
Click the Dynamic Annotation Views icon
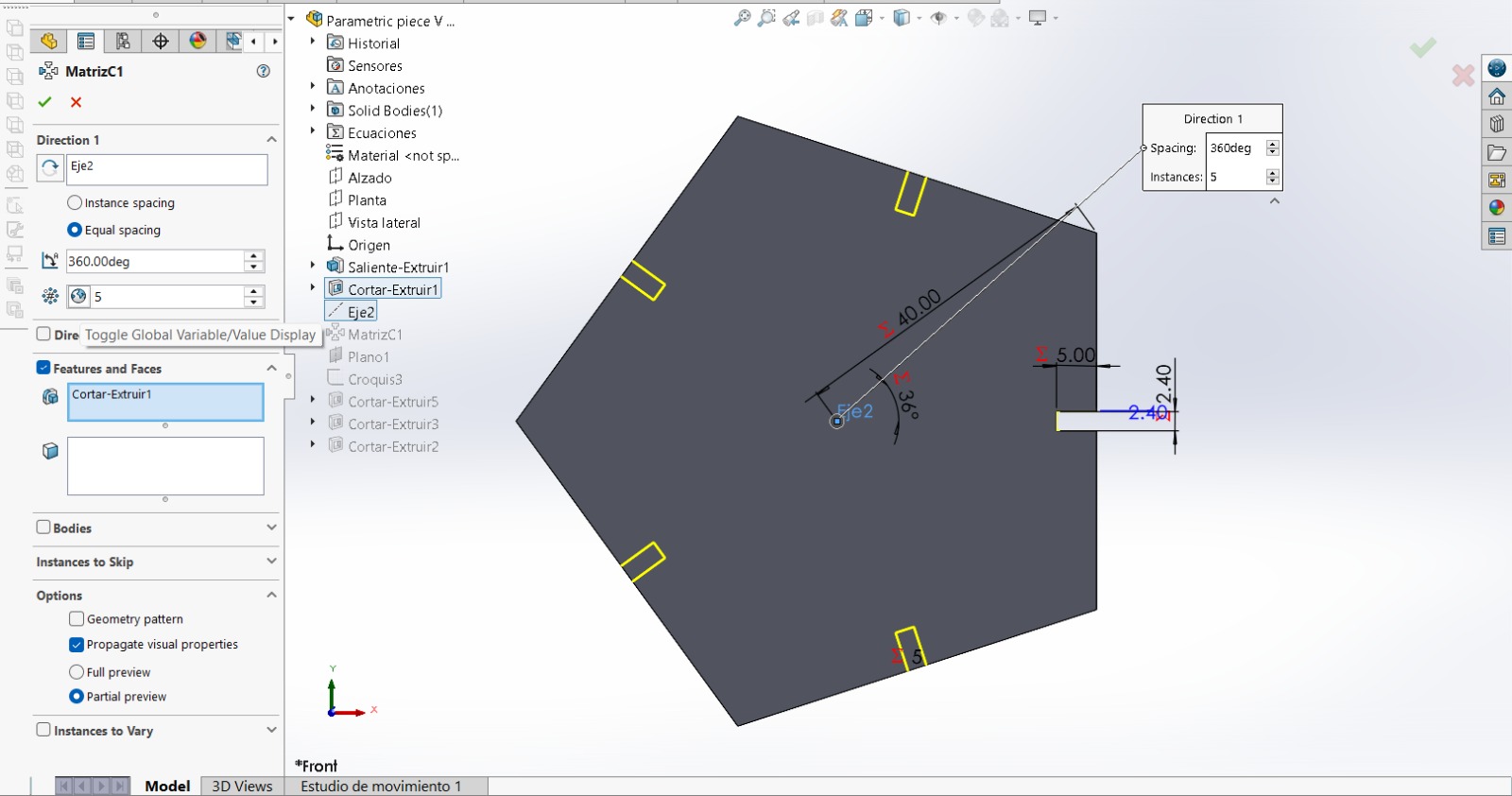[839, 18]
